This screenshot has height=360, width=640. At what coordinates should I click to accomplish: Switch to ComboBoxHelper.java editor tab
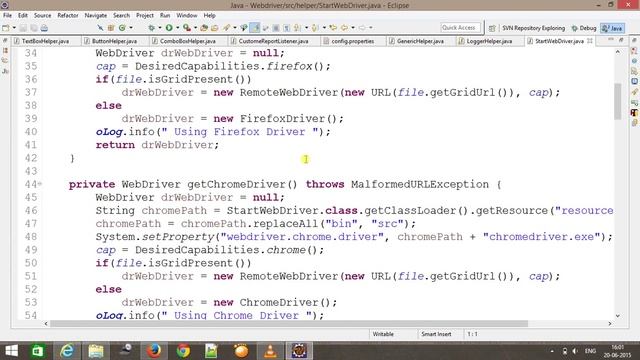[187, 41]
